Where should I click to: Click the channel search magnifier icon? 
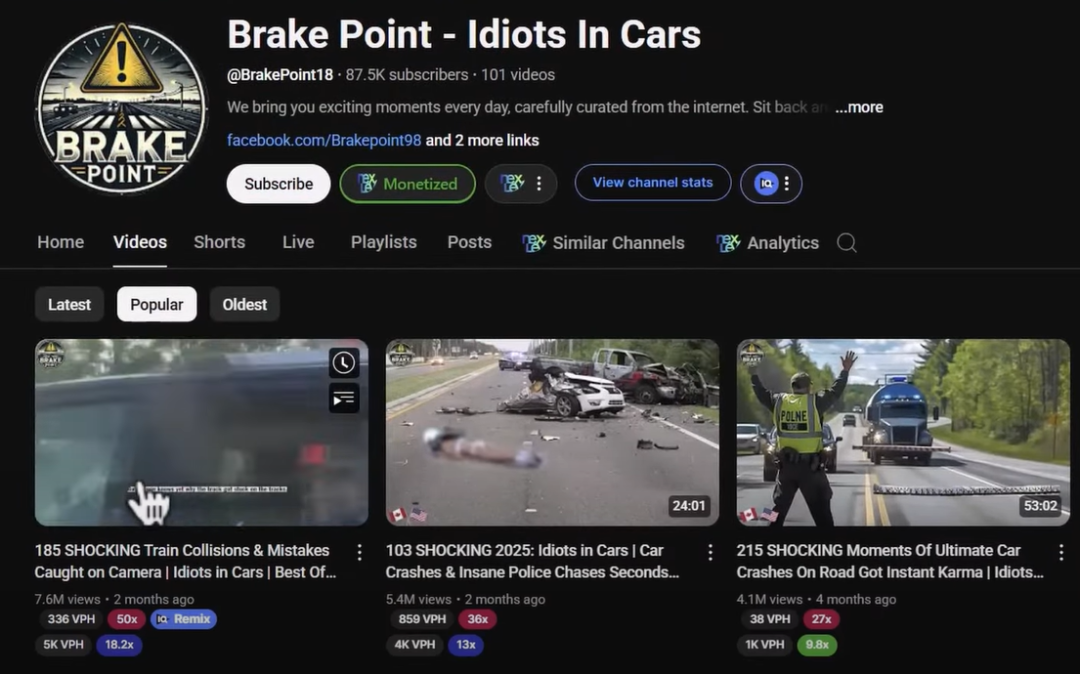(847, 243)
